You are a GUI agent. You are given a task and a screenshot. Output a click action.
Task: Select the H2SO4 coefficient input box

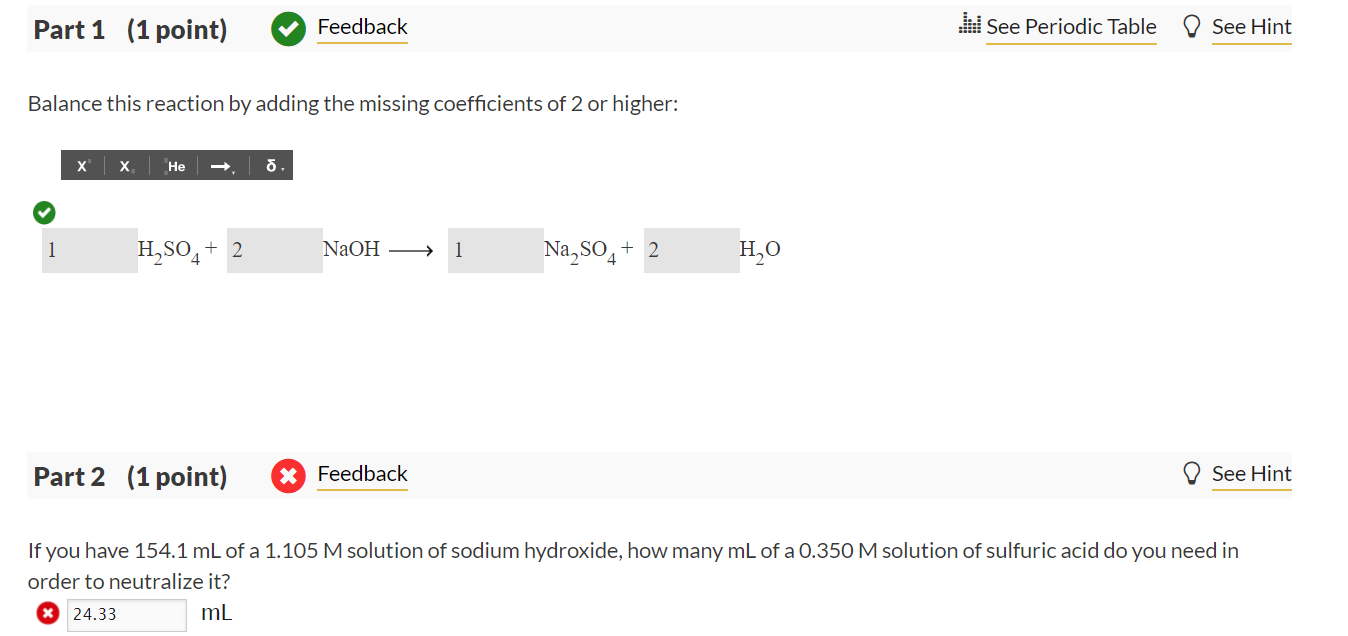click(89, 250)
